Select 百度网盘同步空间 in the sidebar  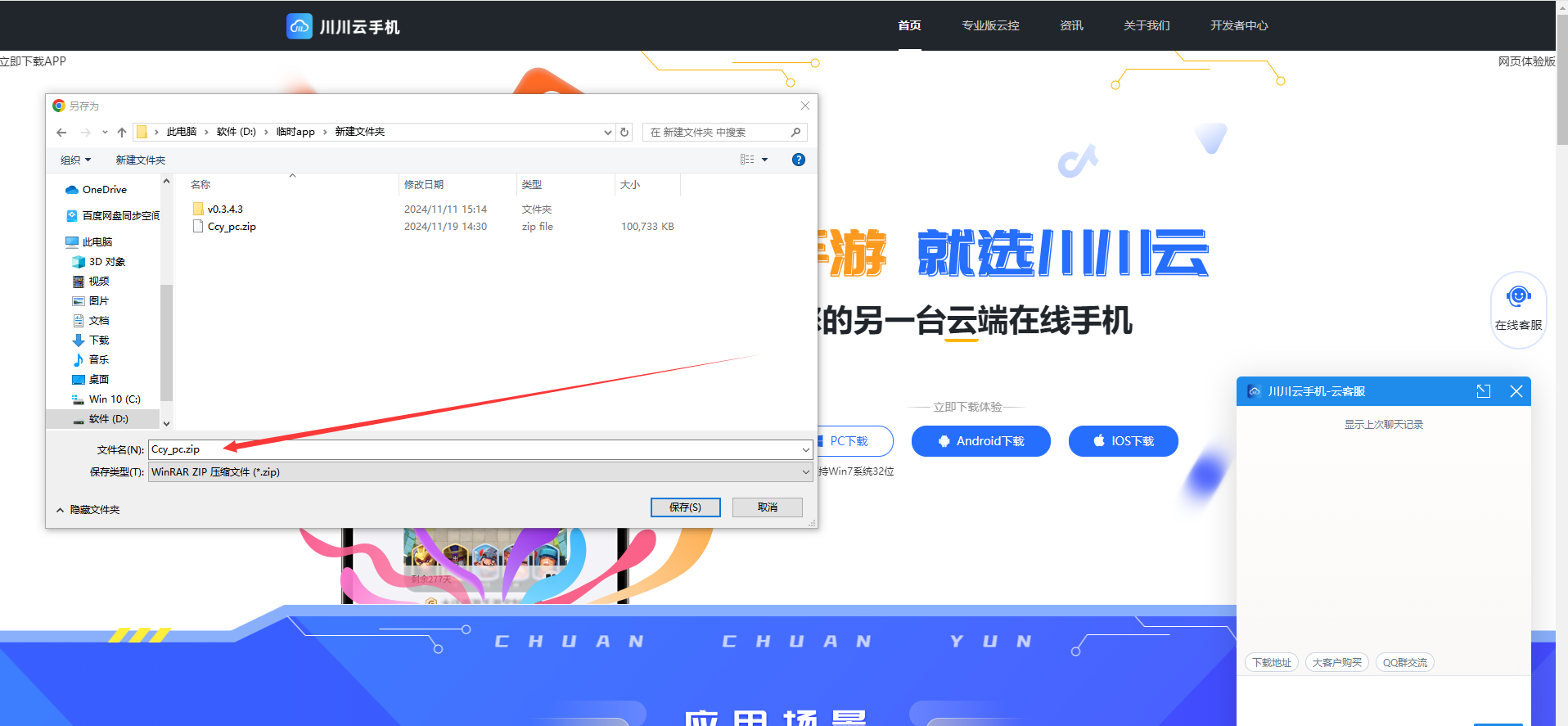click(113, 215)
